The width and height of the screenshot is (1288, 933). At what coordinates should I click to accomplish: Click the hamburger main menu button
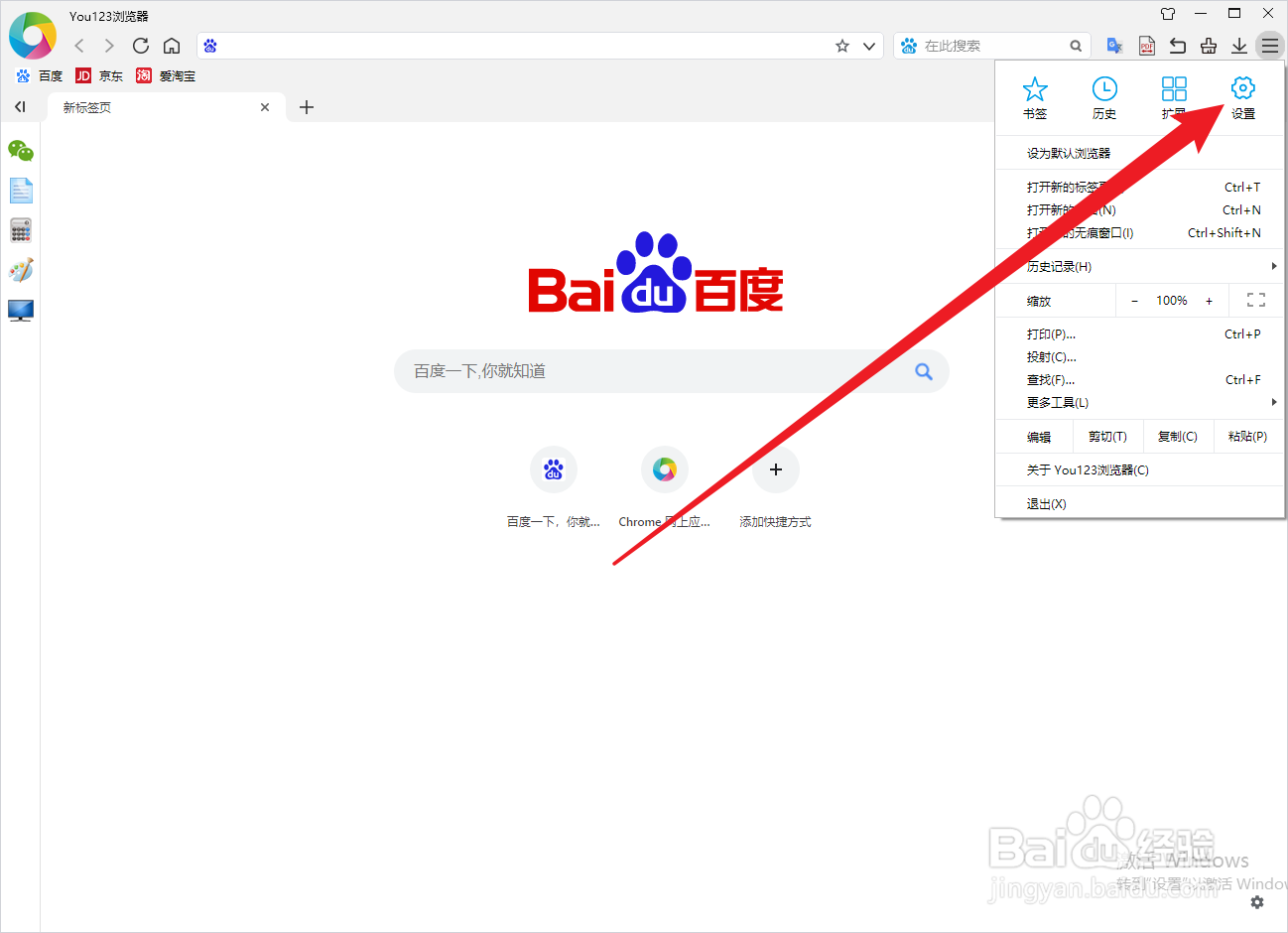1270,46
